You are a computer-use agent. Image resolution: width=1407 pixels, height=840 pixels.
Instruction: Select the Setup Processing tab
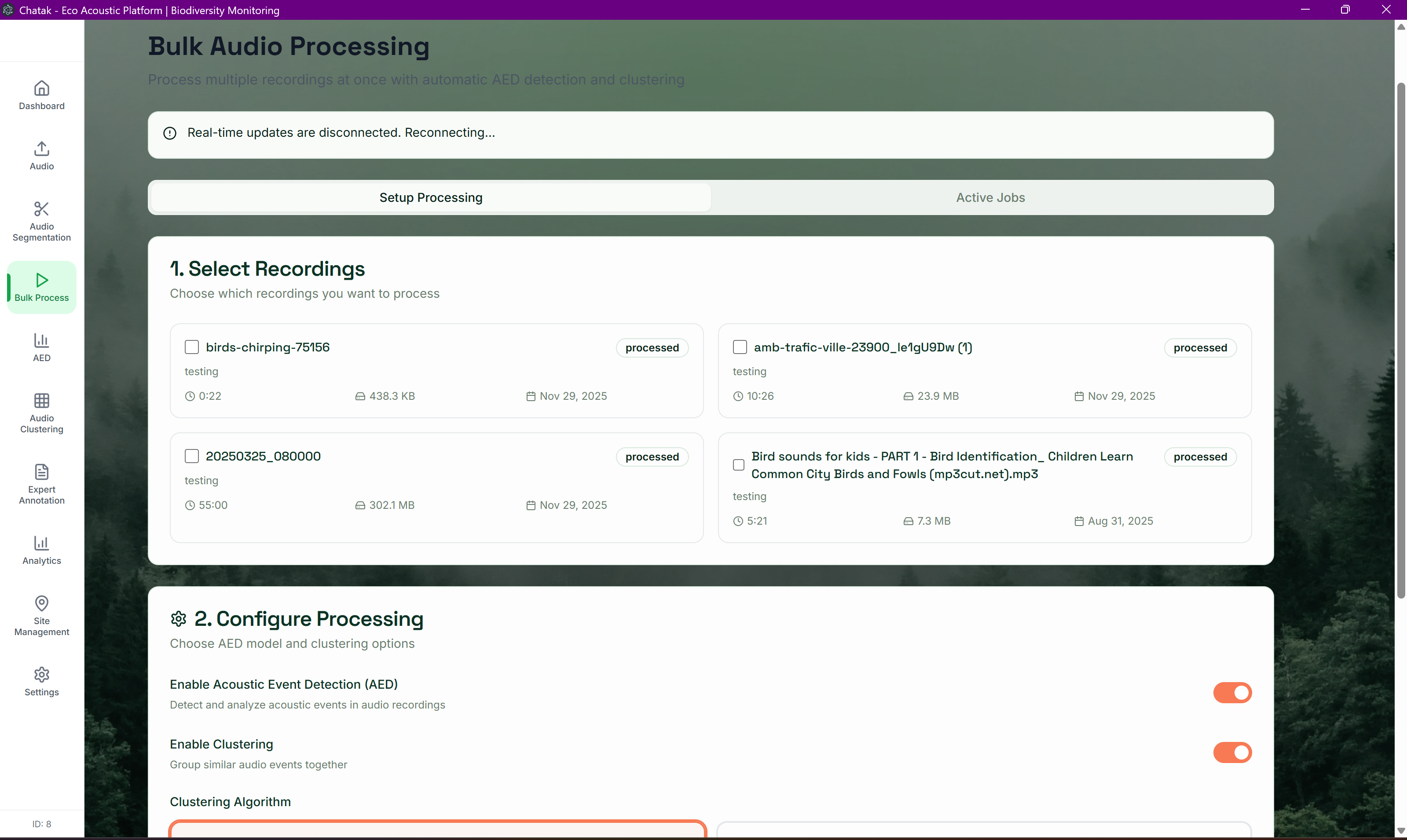[x=431, y=197]
